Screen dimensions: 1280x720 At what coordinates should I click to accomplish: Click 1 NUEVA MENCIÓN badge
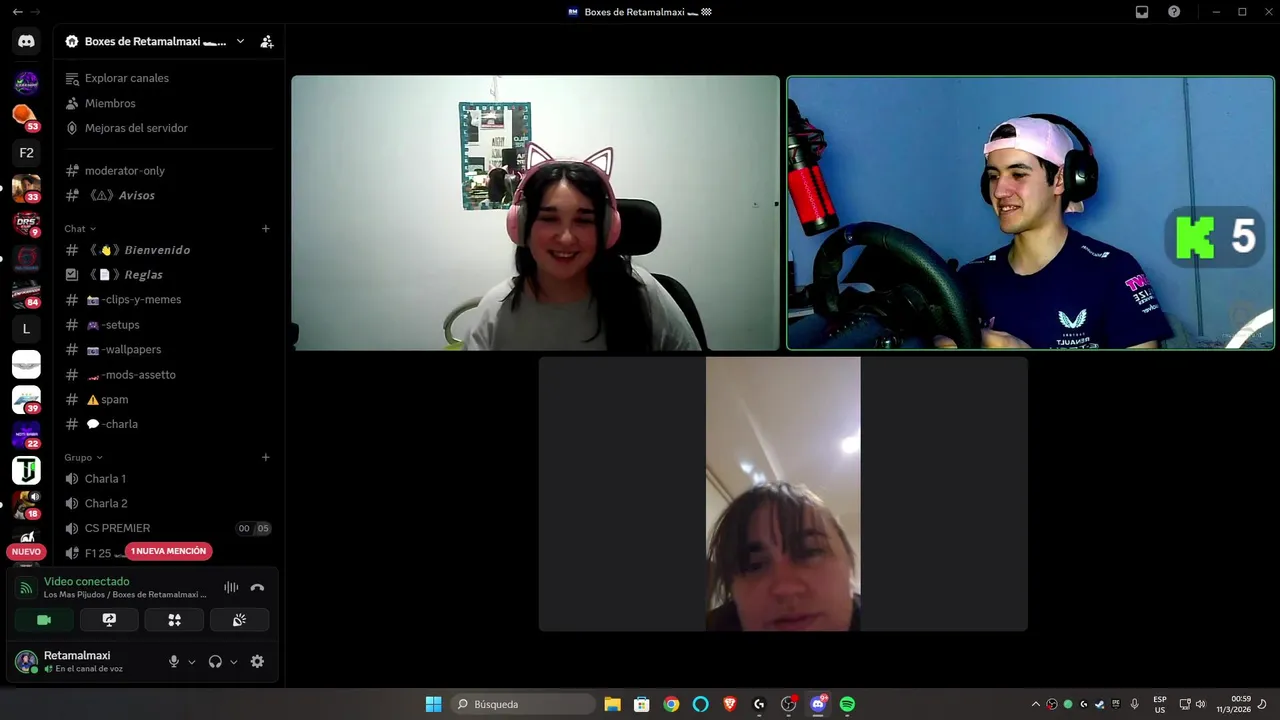(x=169, y=551)
